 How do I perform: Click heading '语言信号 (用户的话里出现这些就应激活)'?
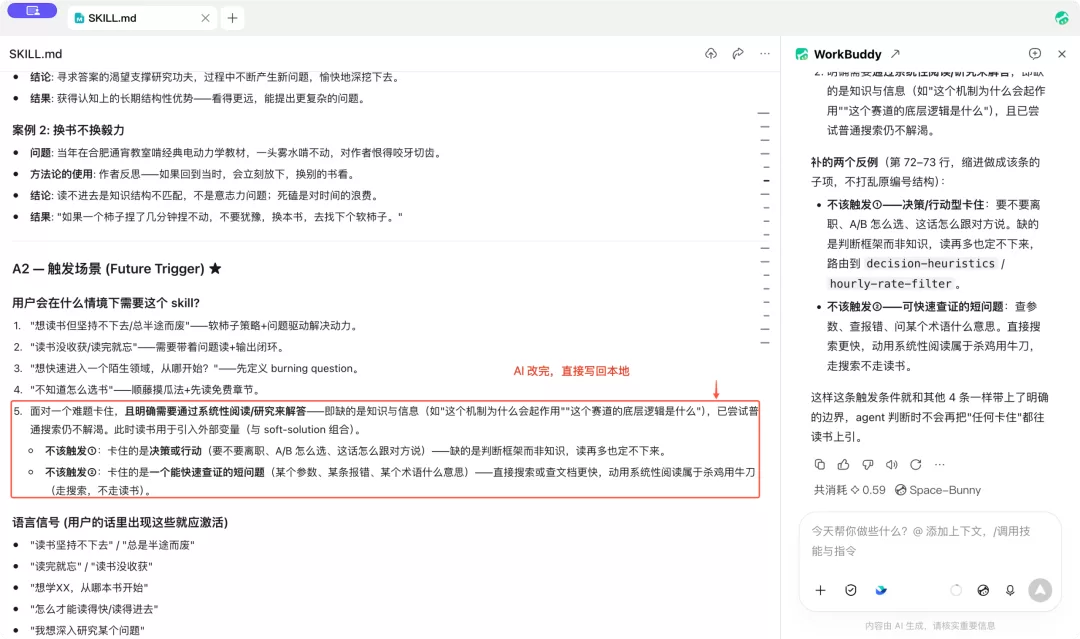click(120, 523)
